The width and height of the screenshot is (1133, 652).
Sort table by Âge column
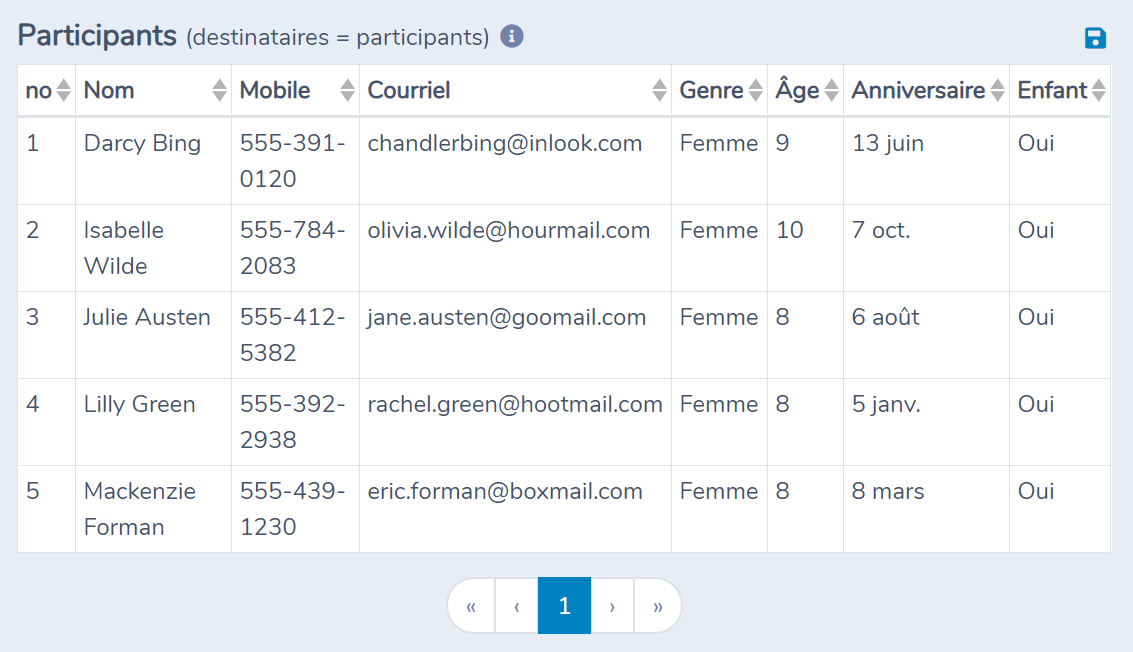tap(806, 90)
